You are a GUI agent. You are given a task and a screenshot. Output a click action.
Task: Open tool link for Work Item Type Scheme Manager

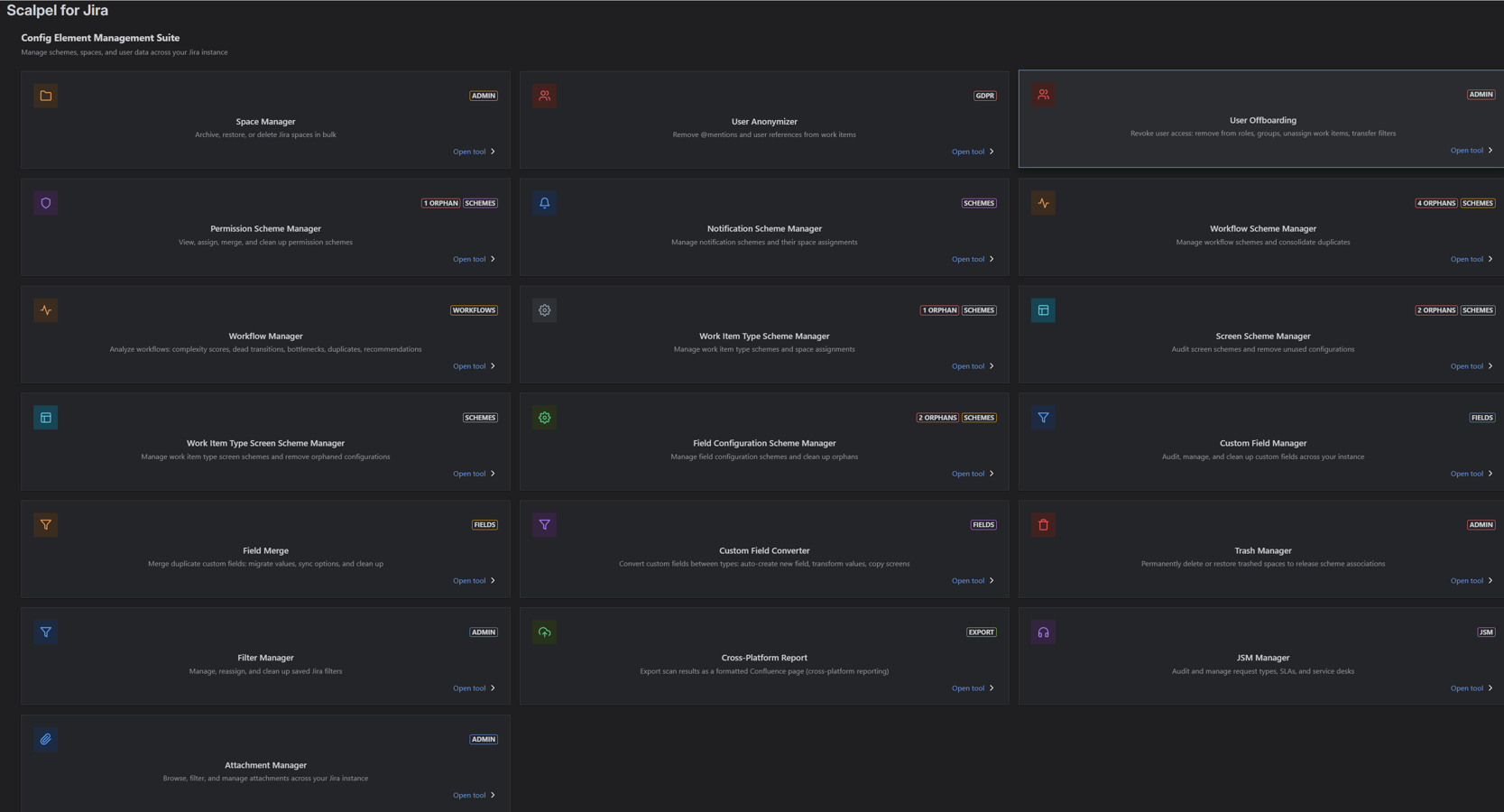[973, 366]
